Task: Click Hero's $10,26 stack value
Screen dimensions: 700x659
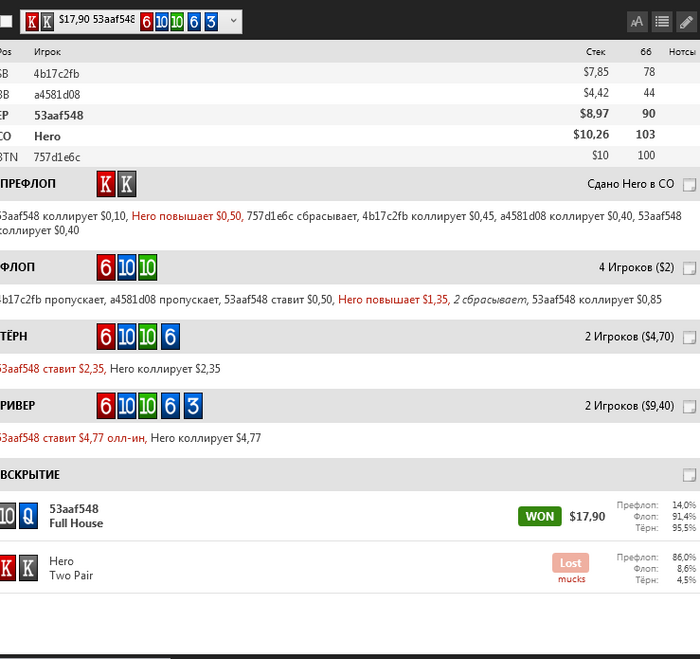Action: pos(591,134)
